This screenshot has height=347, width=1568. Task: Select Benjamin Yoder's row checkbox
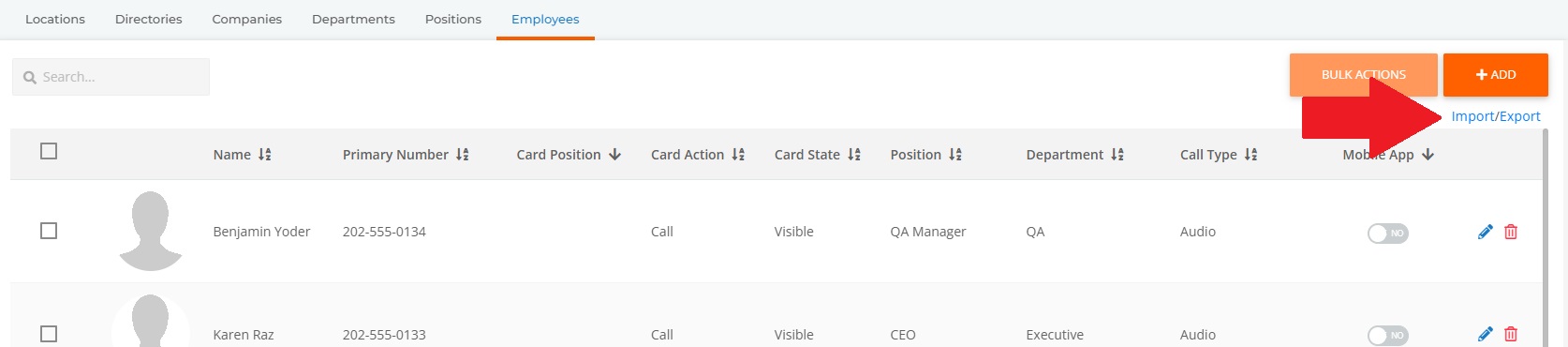(x=49, y=231)
